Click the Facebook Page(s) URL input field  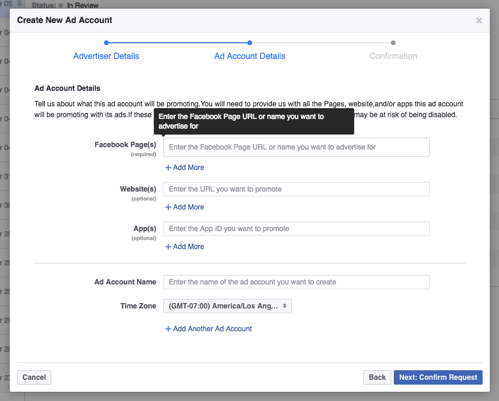point(296,147)
